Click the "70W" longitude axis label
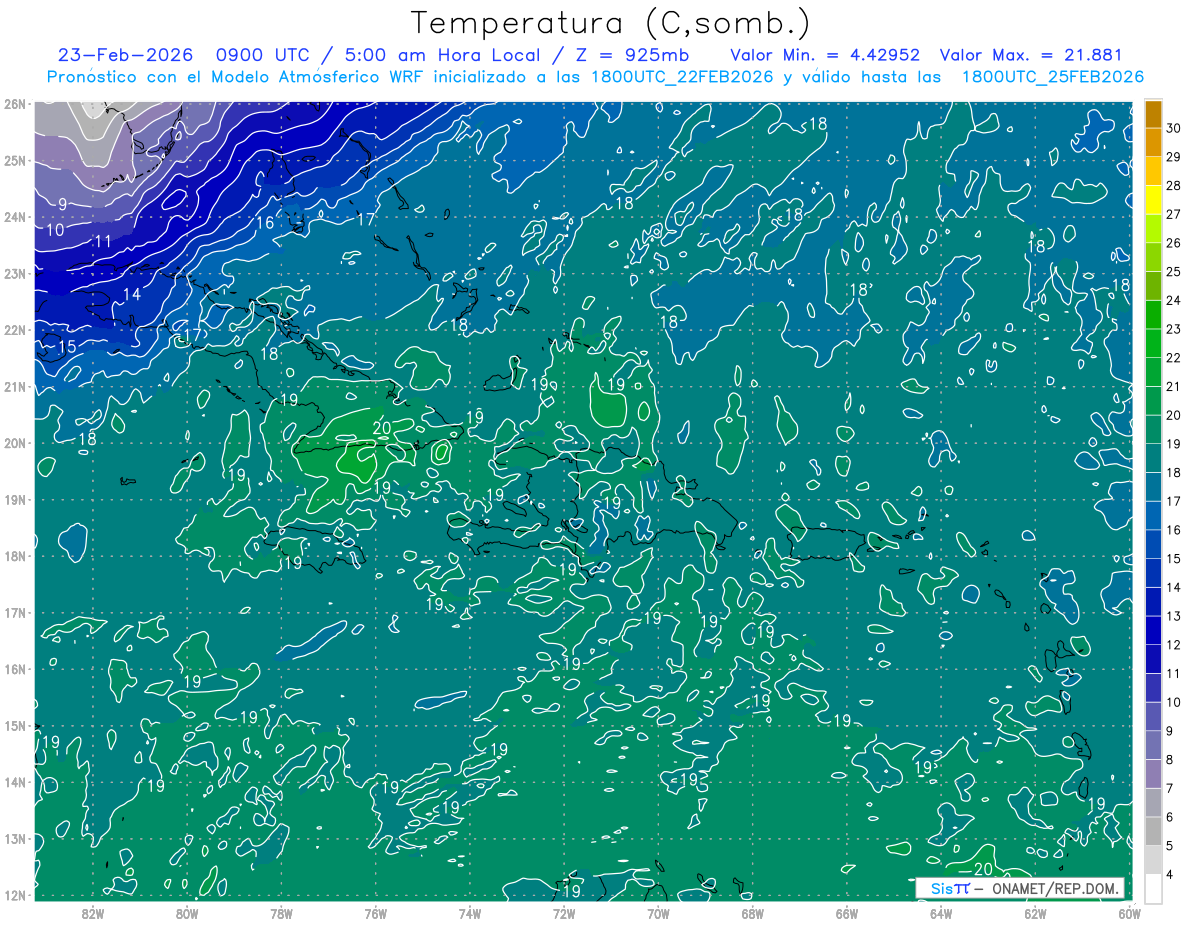This screenshot has height=927, width=1200. point(658,913)
